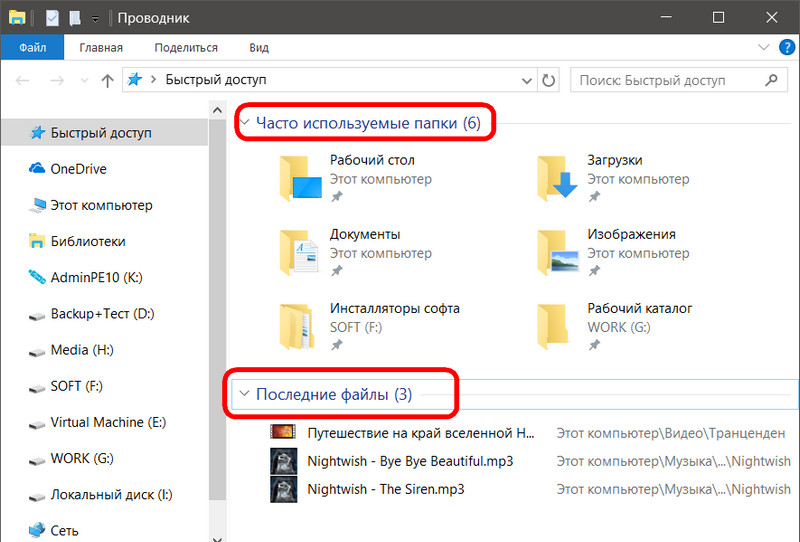Click the Изображения folder name

click(631, 234)
